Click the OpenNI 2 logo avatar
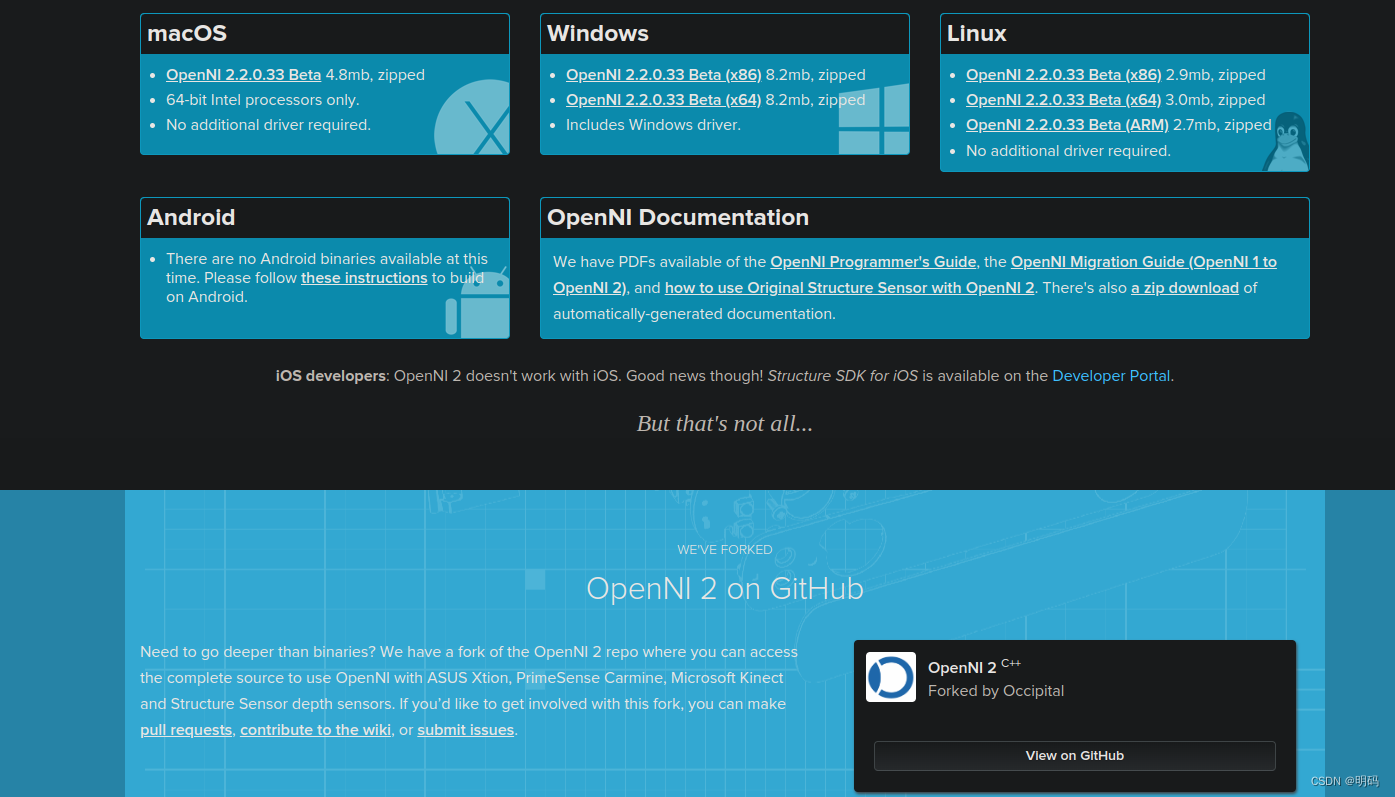1395x797 pixels. coord(890,677)
